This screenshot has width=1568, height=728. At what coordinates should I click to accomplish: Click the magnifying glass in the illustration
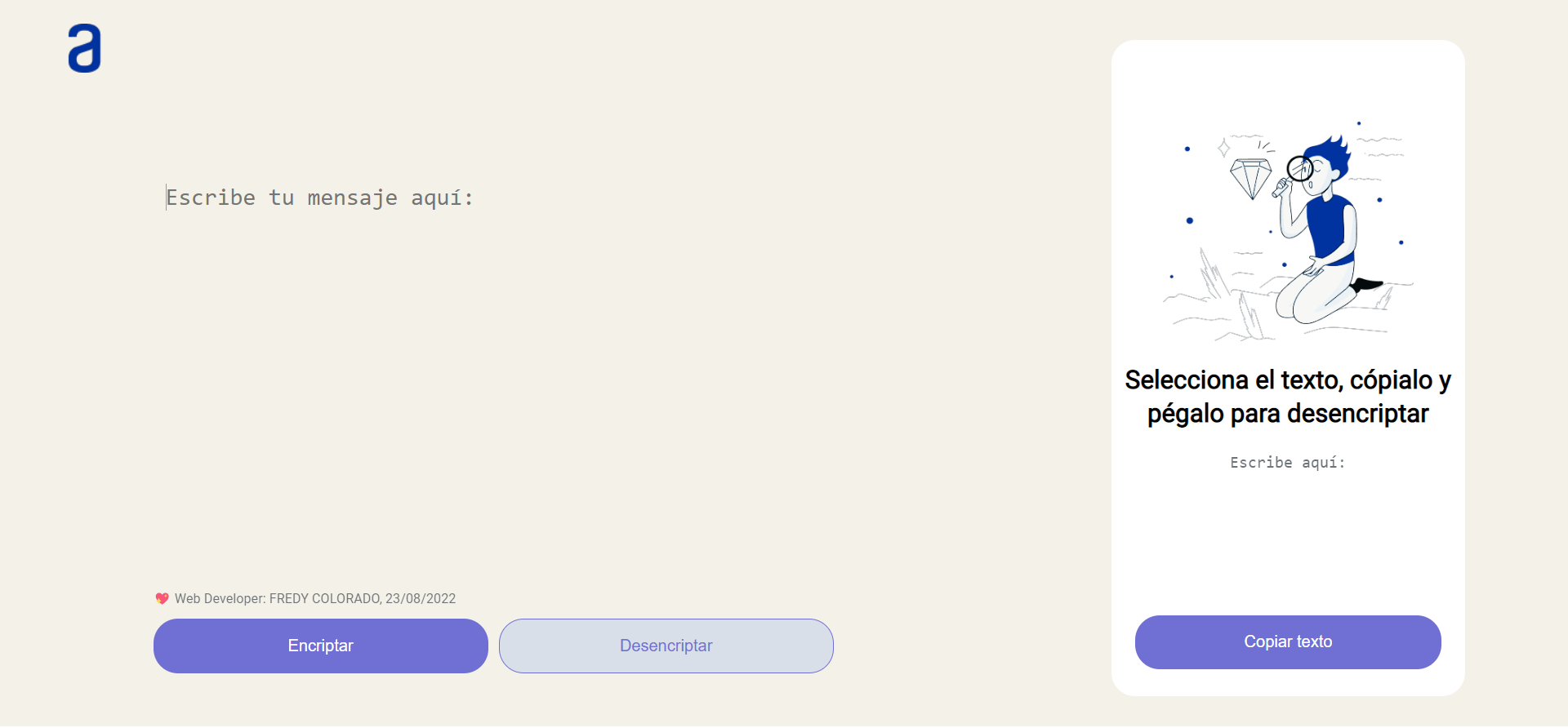pyautogui.click(x=1299, y=169)
